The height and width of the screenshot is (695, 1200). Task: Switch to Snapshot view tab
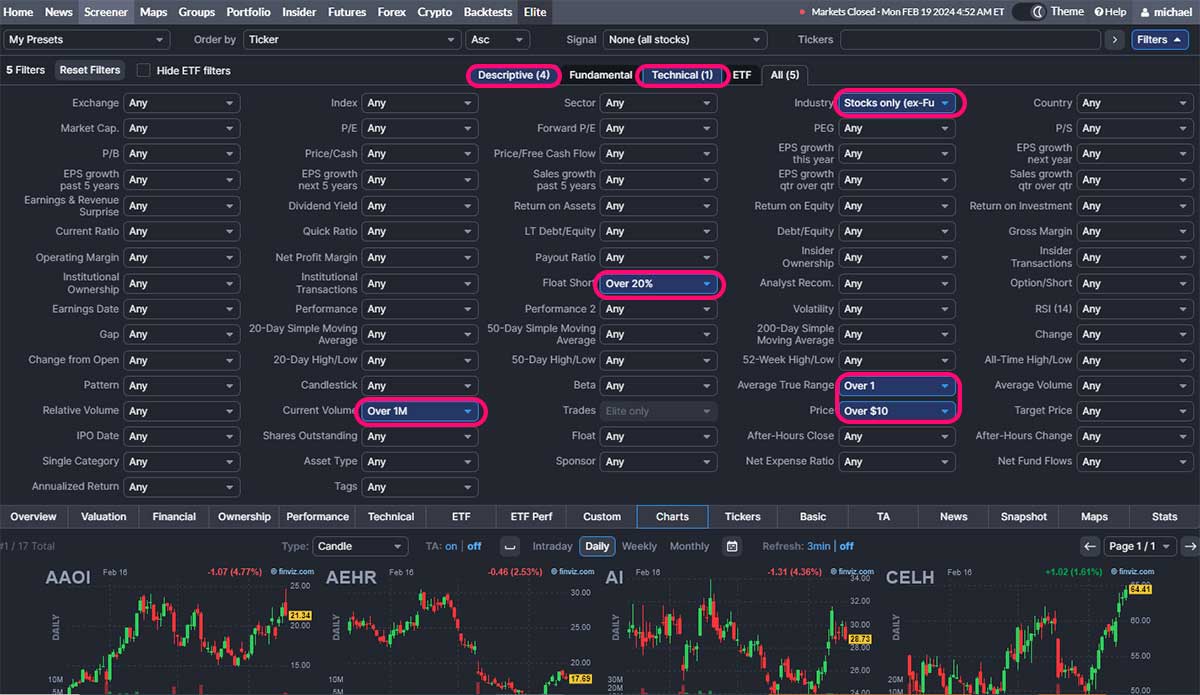(x=1024, y=517)
